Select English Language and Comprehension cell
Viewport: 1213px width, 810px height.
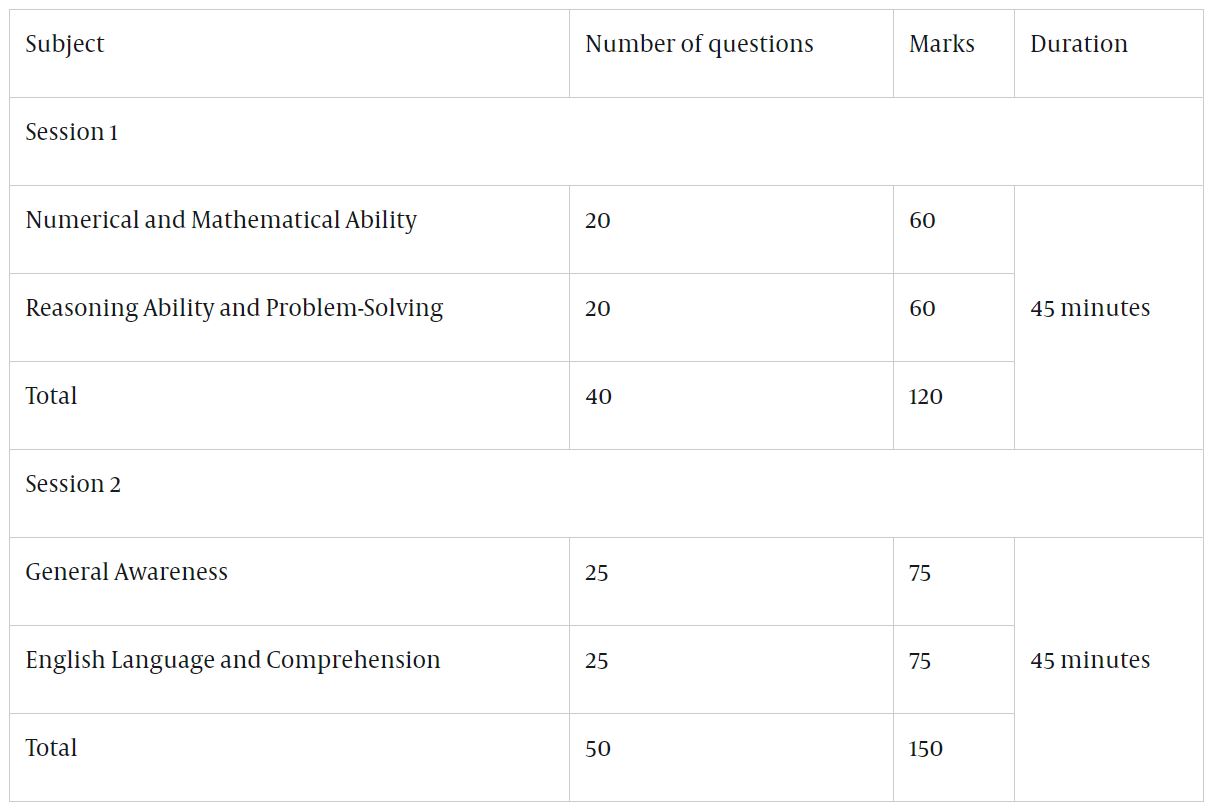pos(233,660)
